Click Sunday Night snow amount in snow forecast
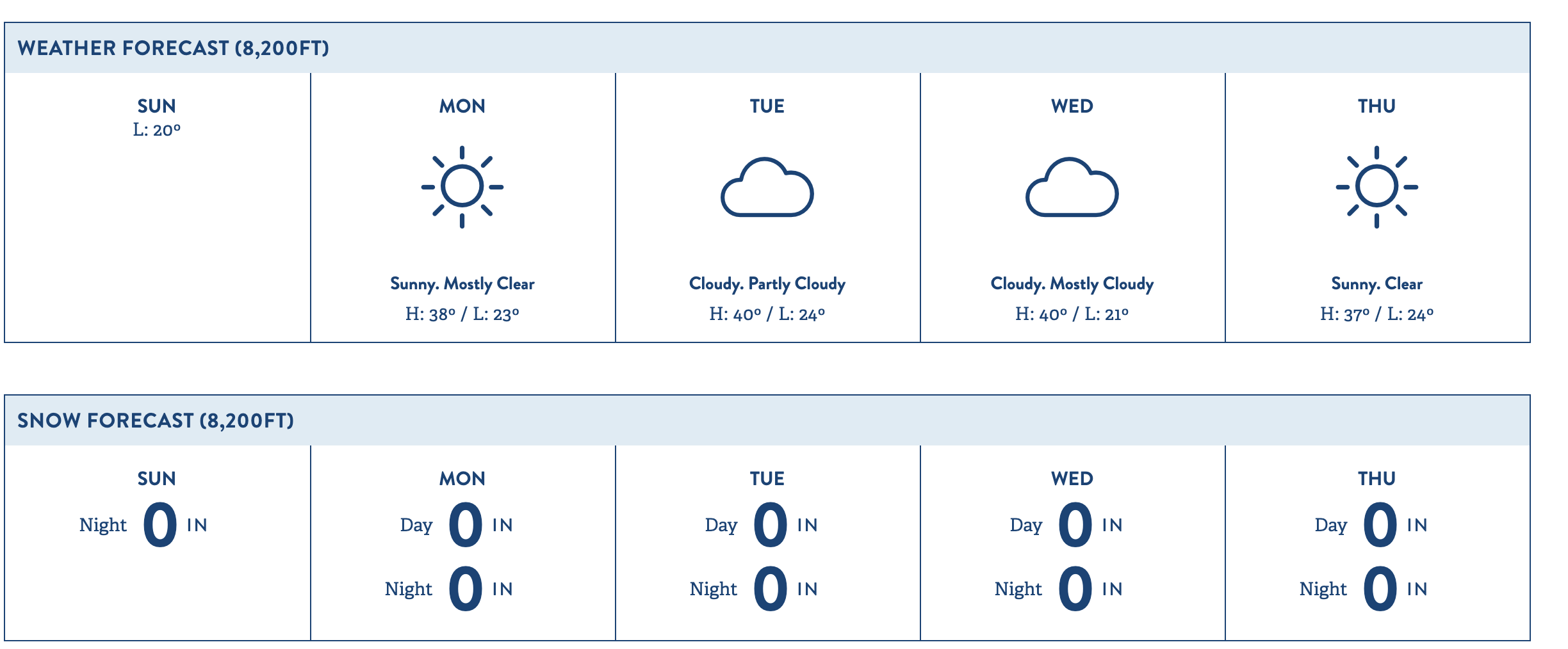This screenshot has width=1568, height=649. 160,525
